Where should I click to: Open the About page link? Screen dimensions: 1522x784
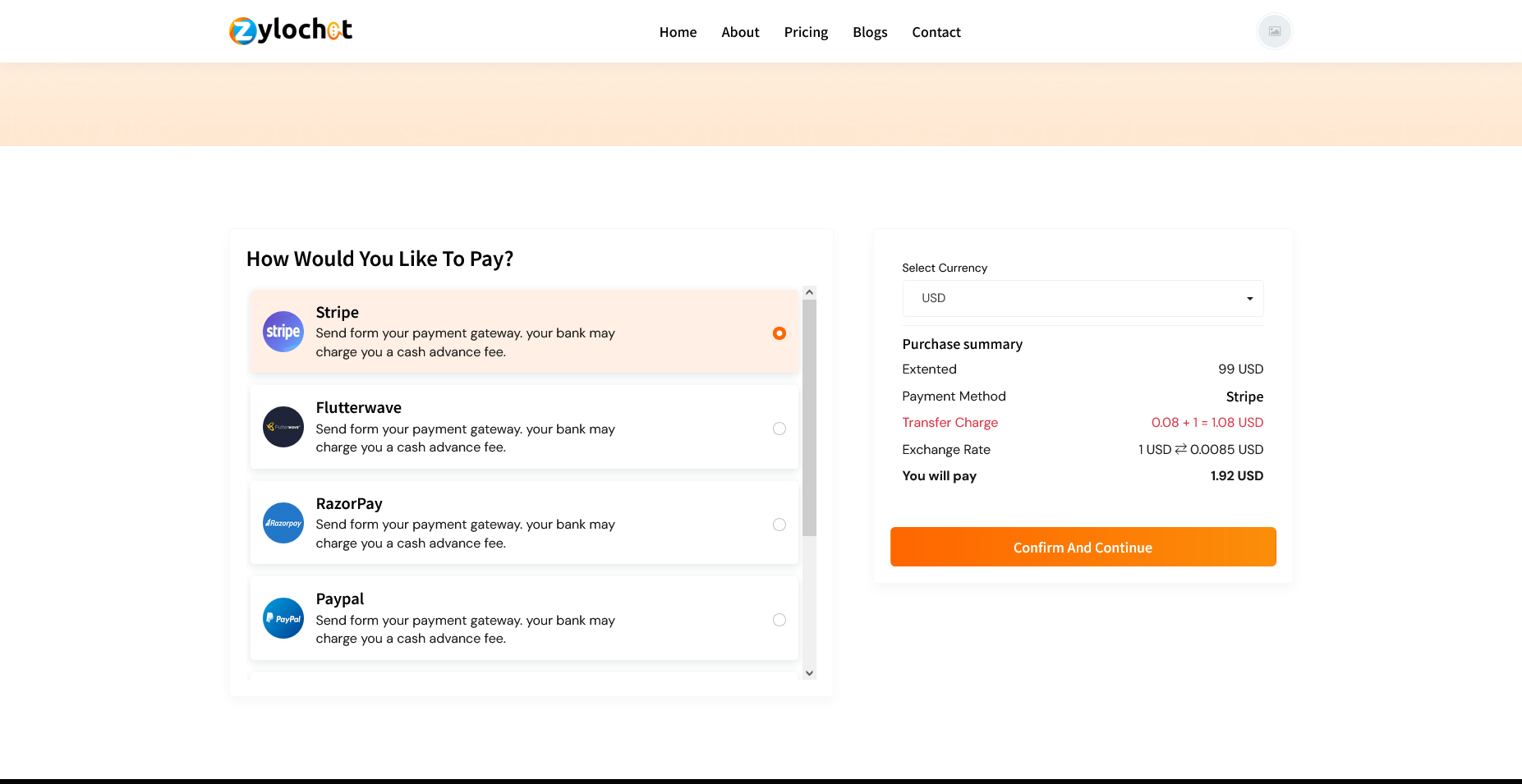point(740,32)
